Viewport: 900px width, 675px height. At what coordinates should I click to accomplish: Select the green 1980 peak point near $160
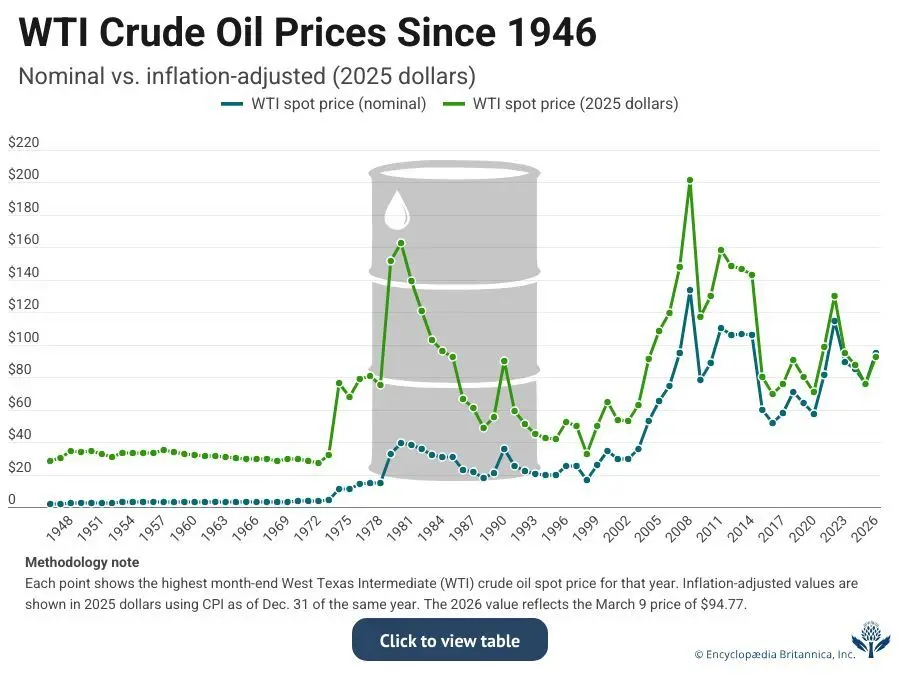[x=401, y=243]
